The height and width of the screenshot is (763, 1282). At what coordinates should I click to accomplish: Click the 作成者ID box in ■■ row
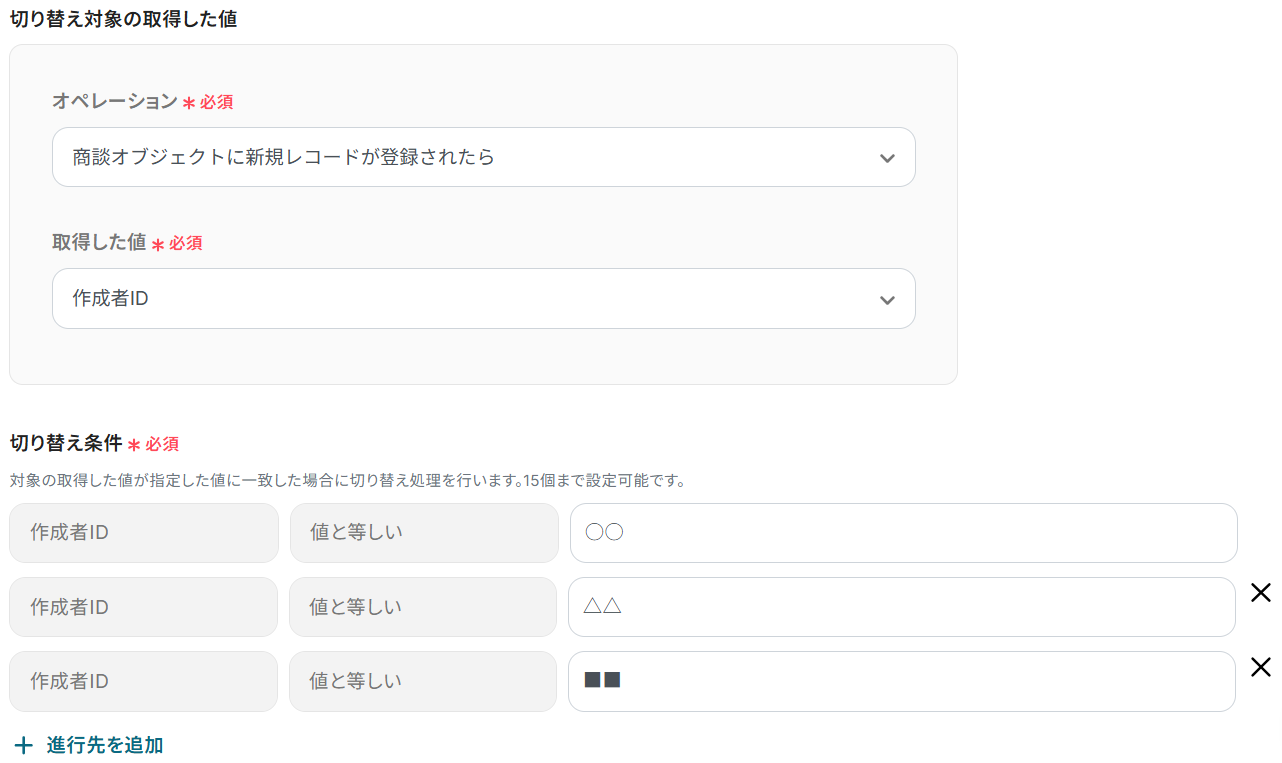(143, 681)
